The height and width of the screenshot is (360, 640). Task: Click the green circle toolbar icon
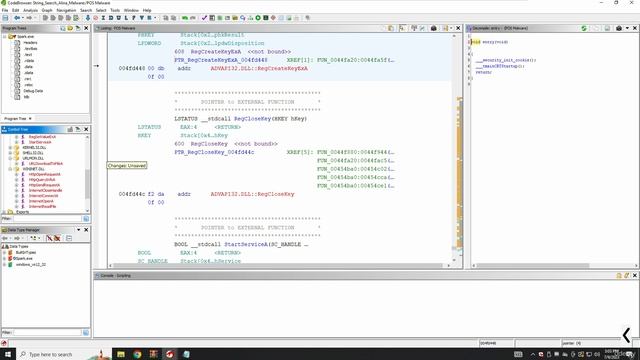[258, 18]
